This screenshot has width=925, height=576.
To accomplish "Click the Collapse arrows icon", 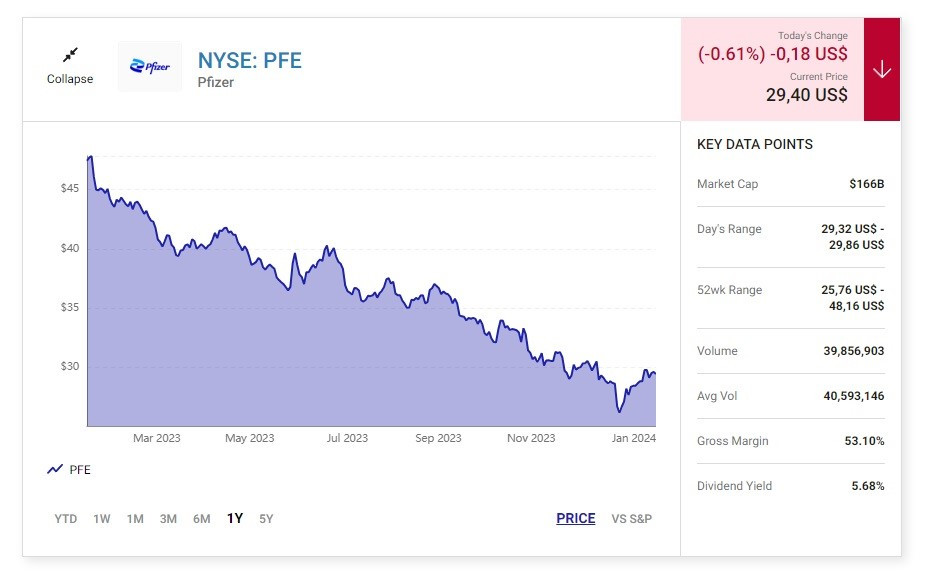I will tap(70, 55).
